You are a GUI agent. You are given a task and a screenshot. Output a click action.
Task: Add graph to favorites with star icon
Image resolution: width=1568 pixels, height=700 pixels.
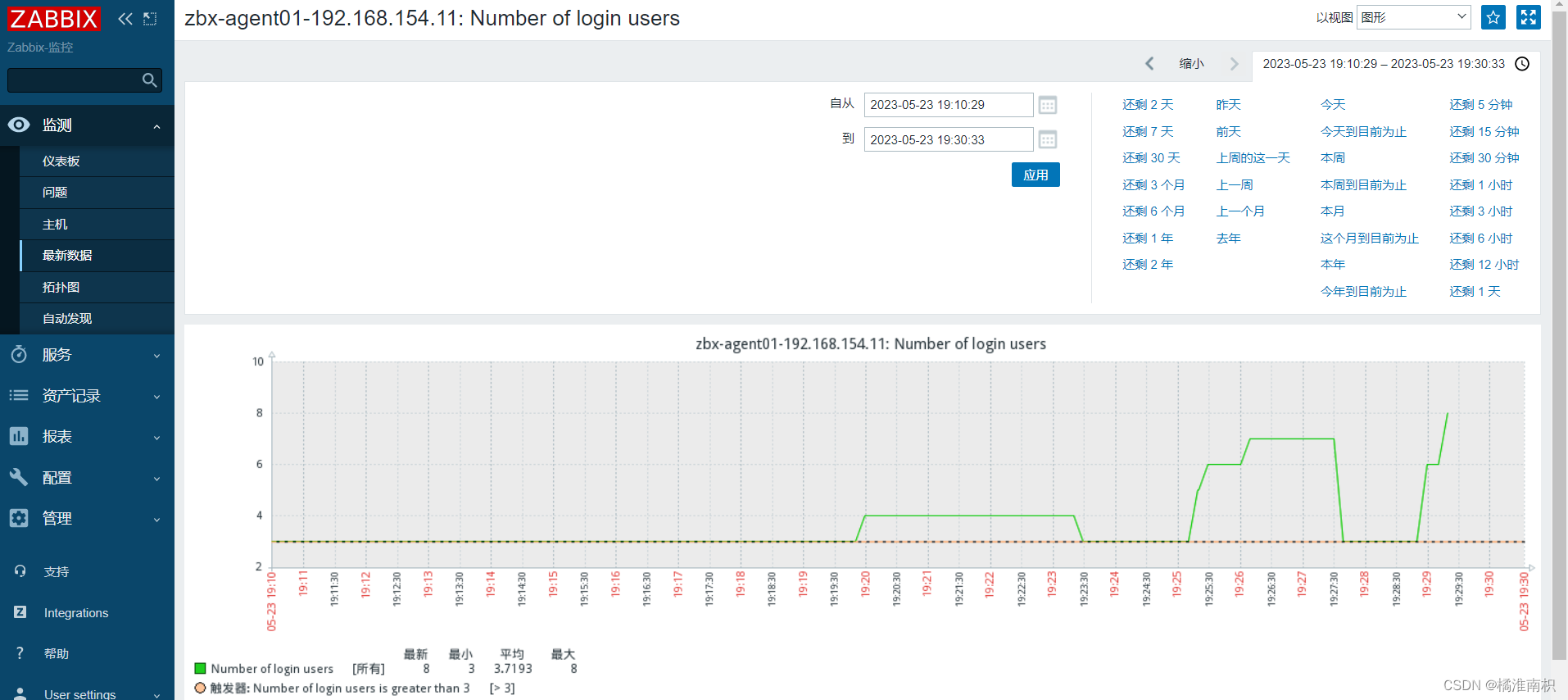click(1493, 17)
